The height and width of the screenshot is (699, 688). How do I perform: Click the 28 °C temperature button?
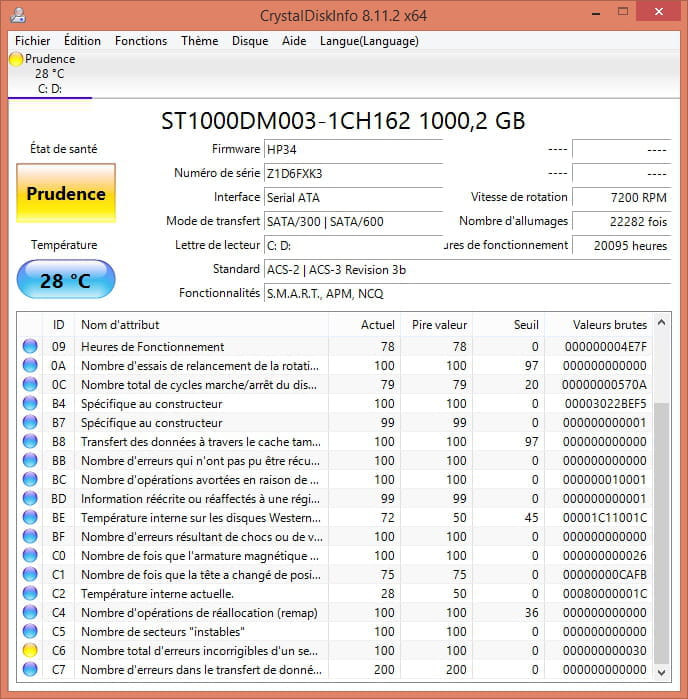66,281
